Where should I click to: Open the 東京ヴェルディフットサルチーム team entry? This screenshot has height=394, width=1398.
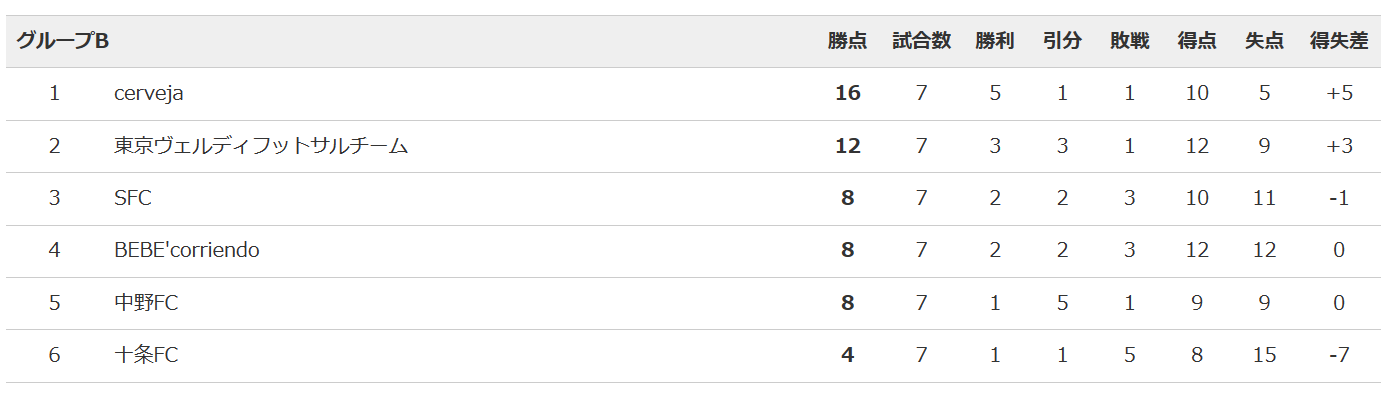[x=261, y=146]
